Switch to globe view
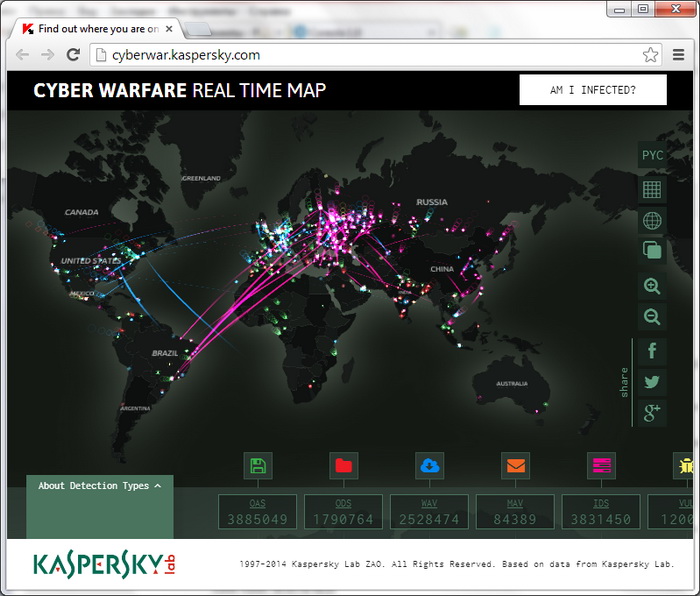This screenshot has height=596, width=700. pos(652,220)
